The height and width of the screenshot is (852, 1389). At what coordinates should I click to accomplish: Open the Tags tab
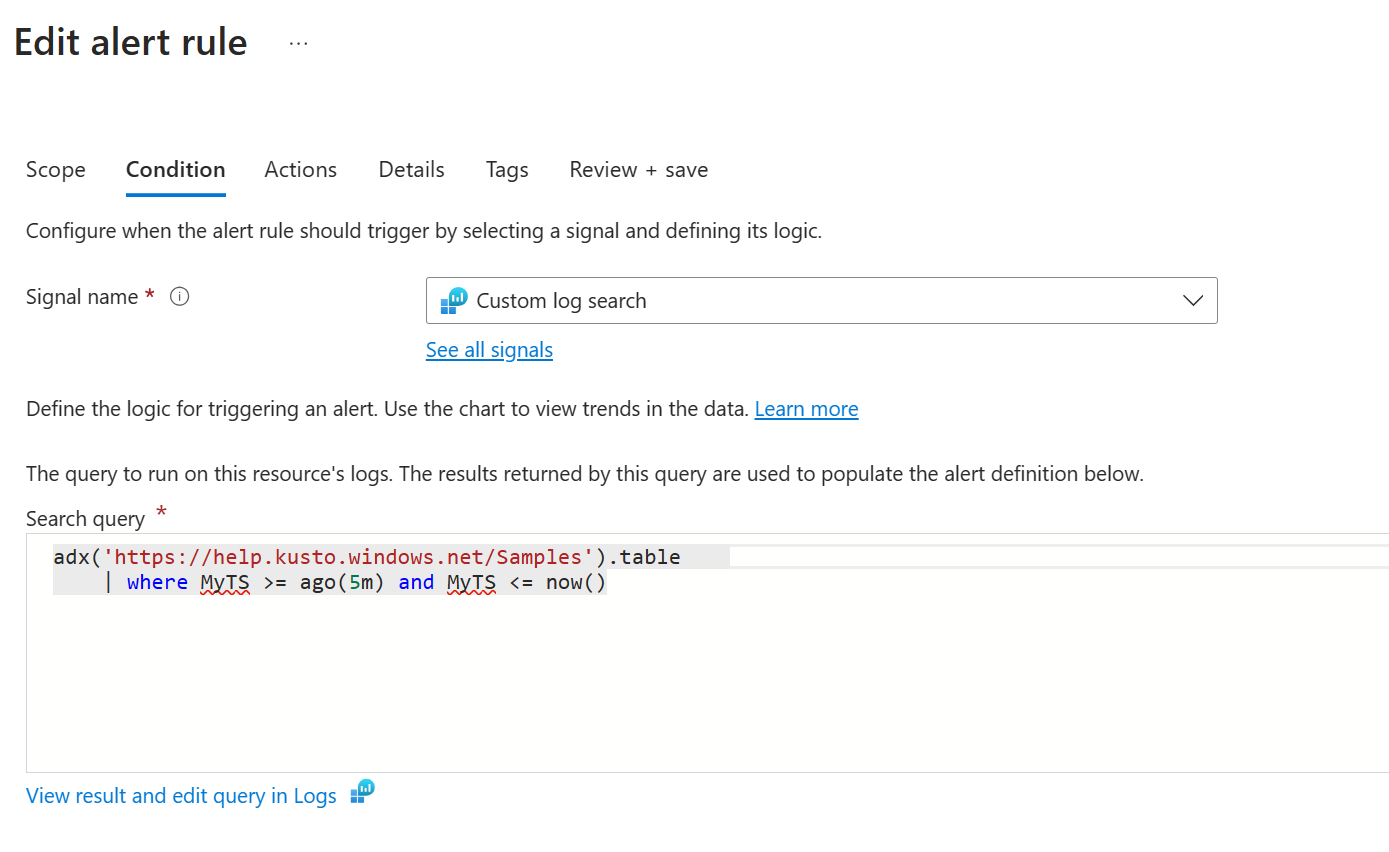click(x=507, y=169)
